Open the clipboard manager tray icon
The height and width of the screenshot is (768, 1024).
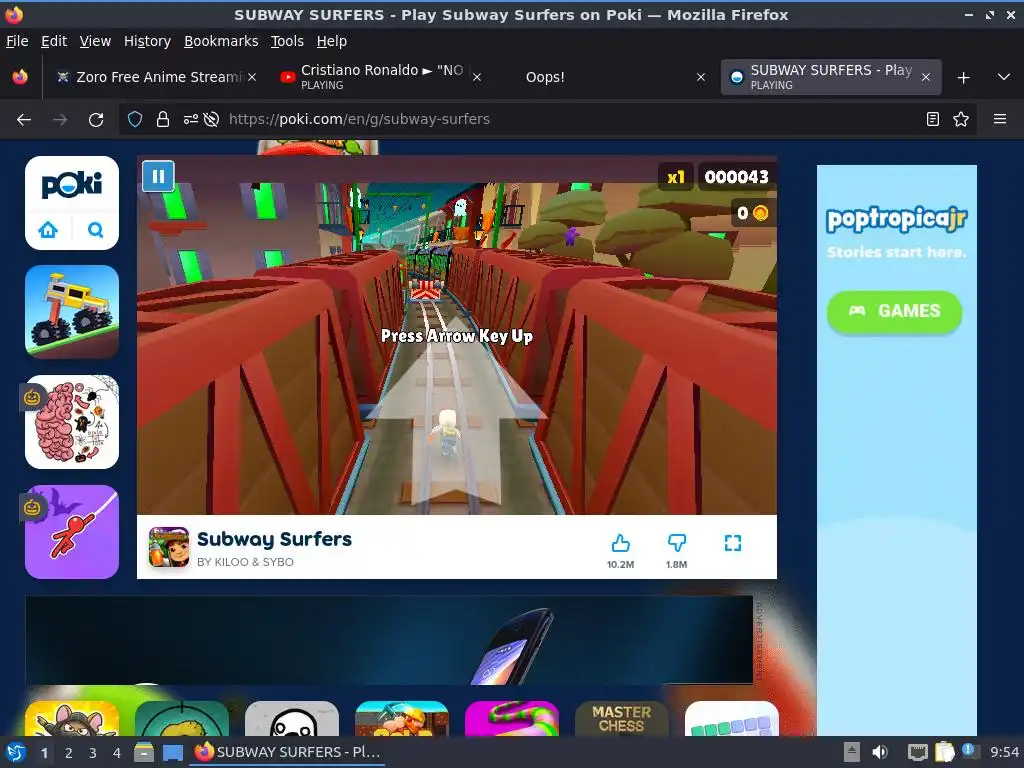pos(944,752)
